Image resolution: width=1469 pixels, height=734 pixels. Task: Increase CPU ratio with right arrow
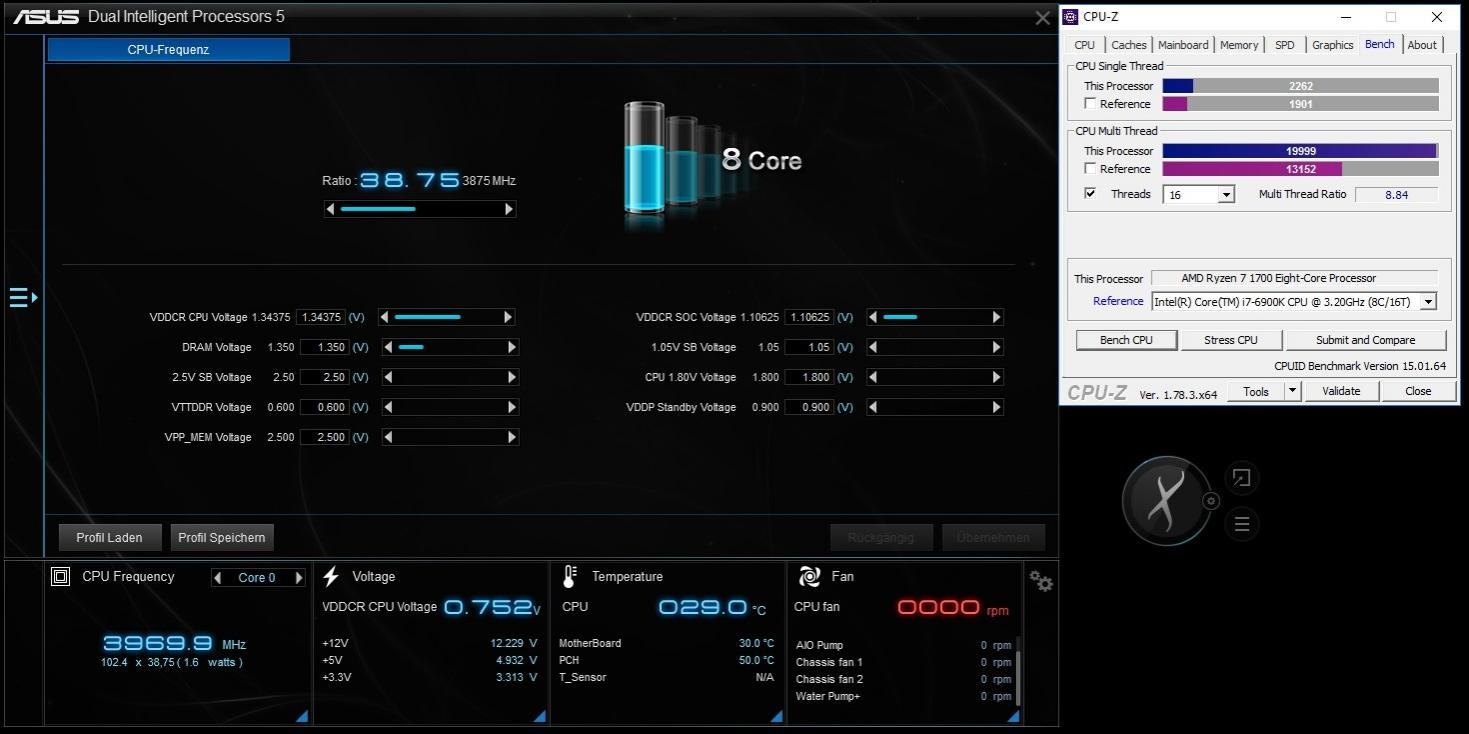click(x=509, y=209)
